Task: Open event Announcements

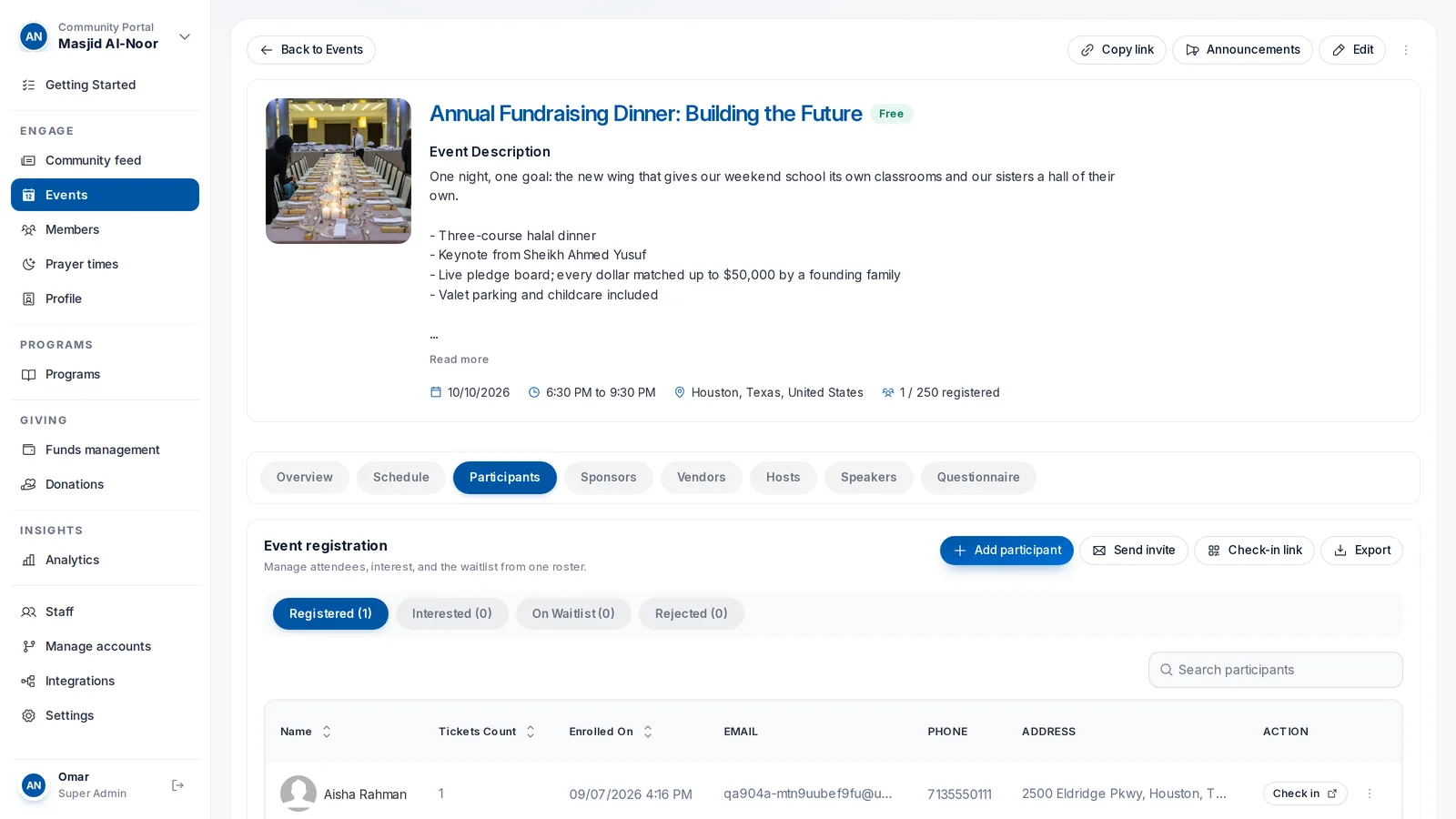Action: point(1242,50)
